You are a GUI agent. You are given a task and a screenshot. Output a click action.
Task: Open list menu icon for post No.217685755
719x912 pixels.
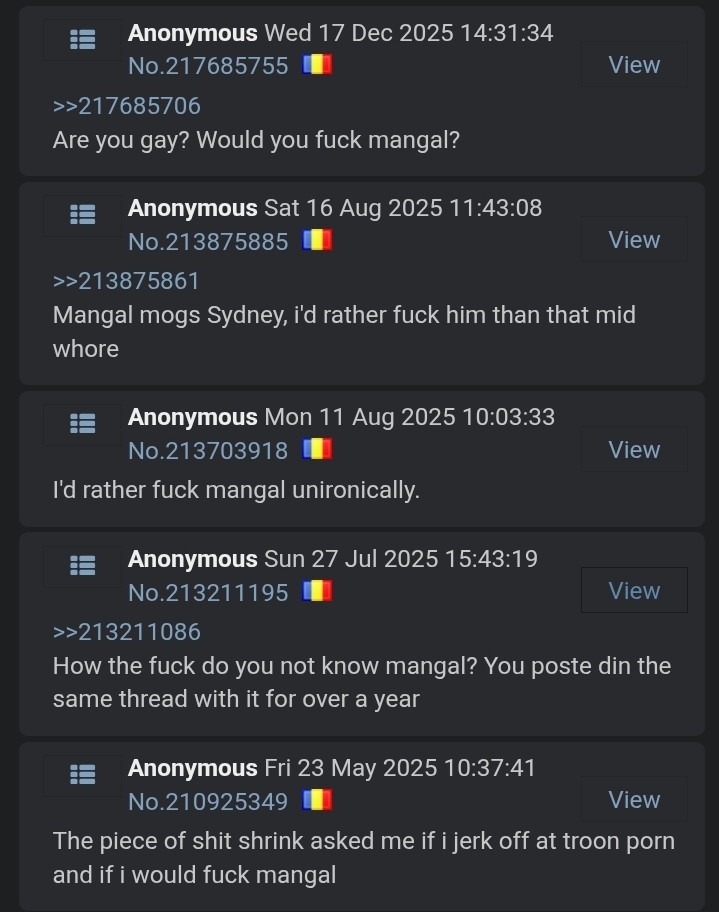pyautogui.click(x=83, y=40)
